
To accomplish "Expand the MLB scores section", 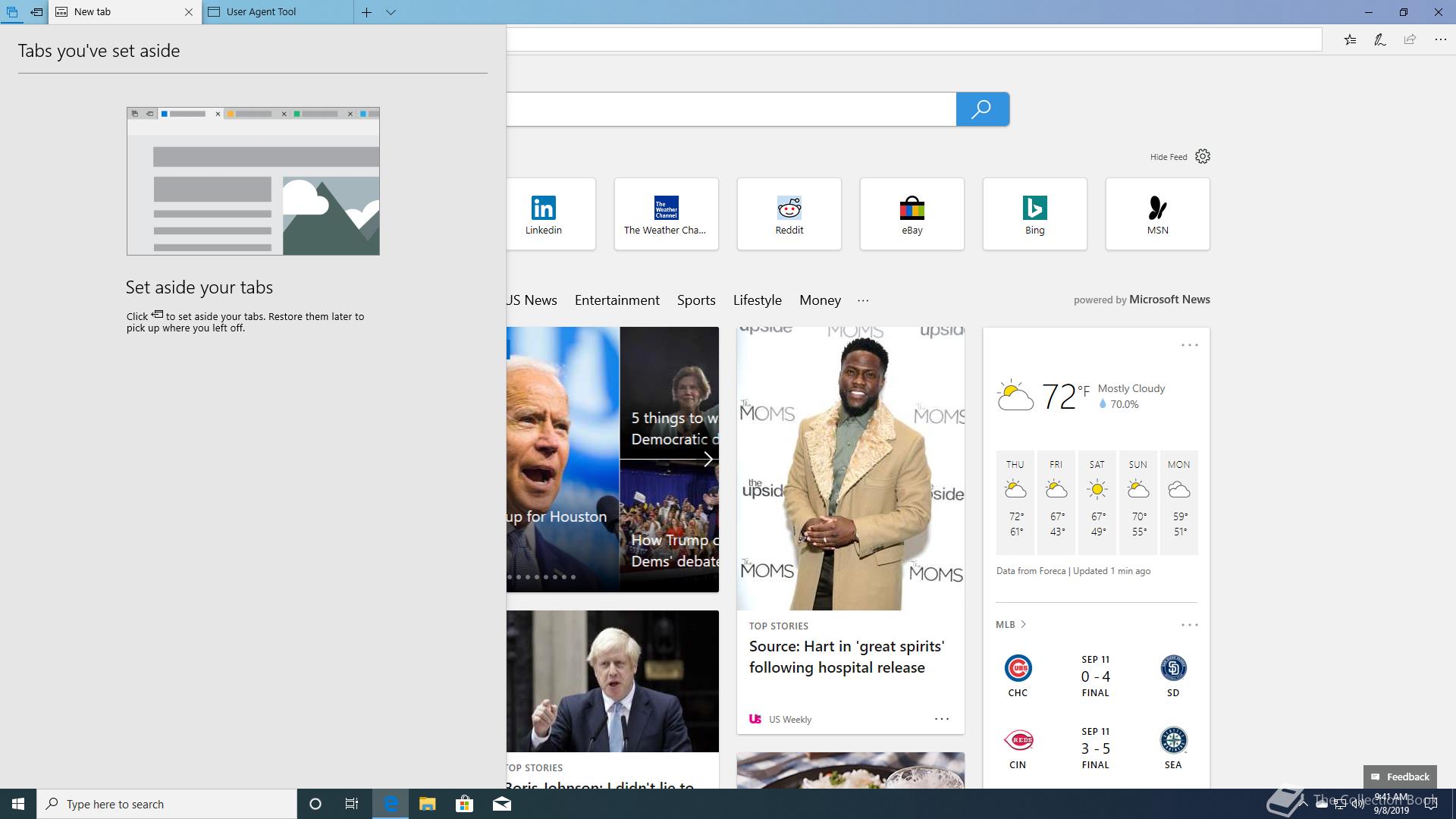I will tap(1011, 624).
